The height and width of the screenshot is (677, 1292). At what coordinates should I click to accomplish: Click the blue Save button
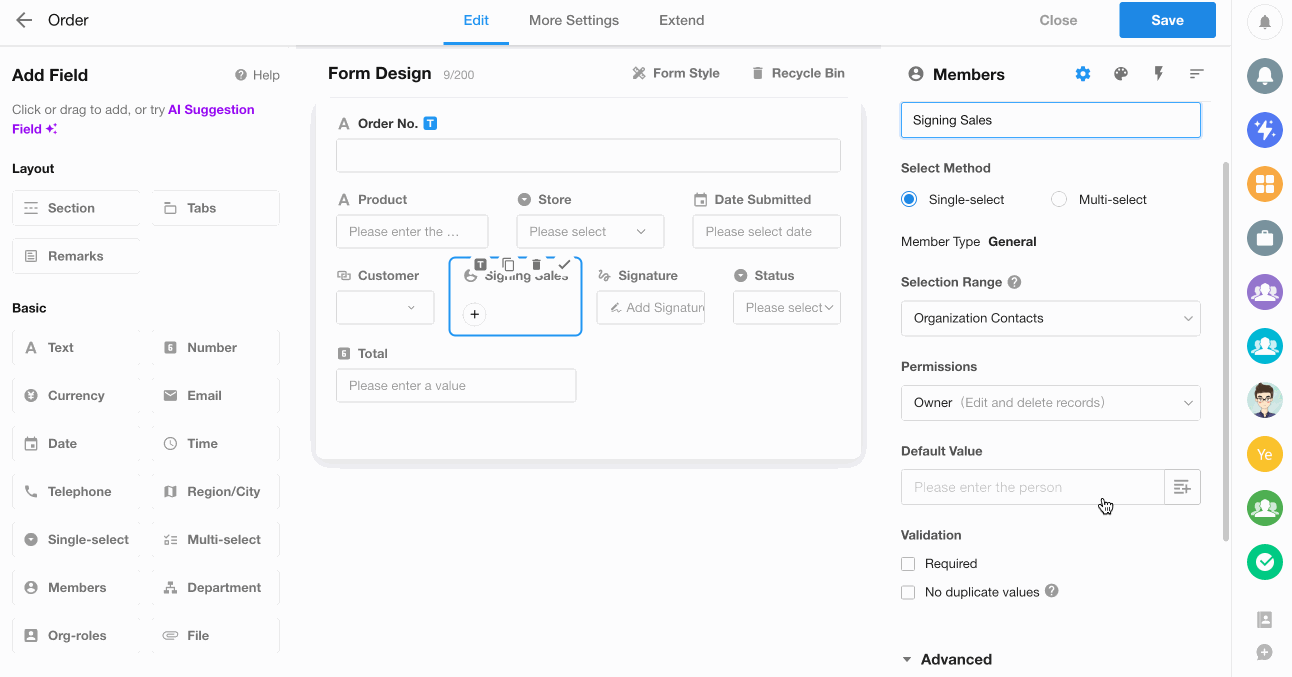pos(1167,20)
